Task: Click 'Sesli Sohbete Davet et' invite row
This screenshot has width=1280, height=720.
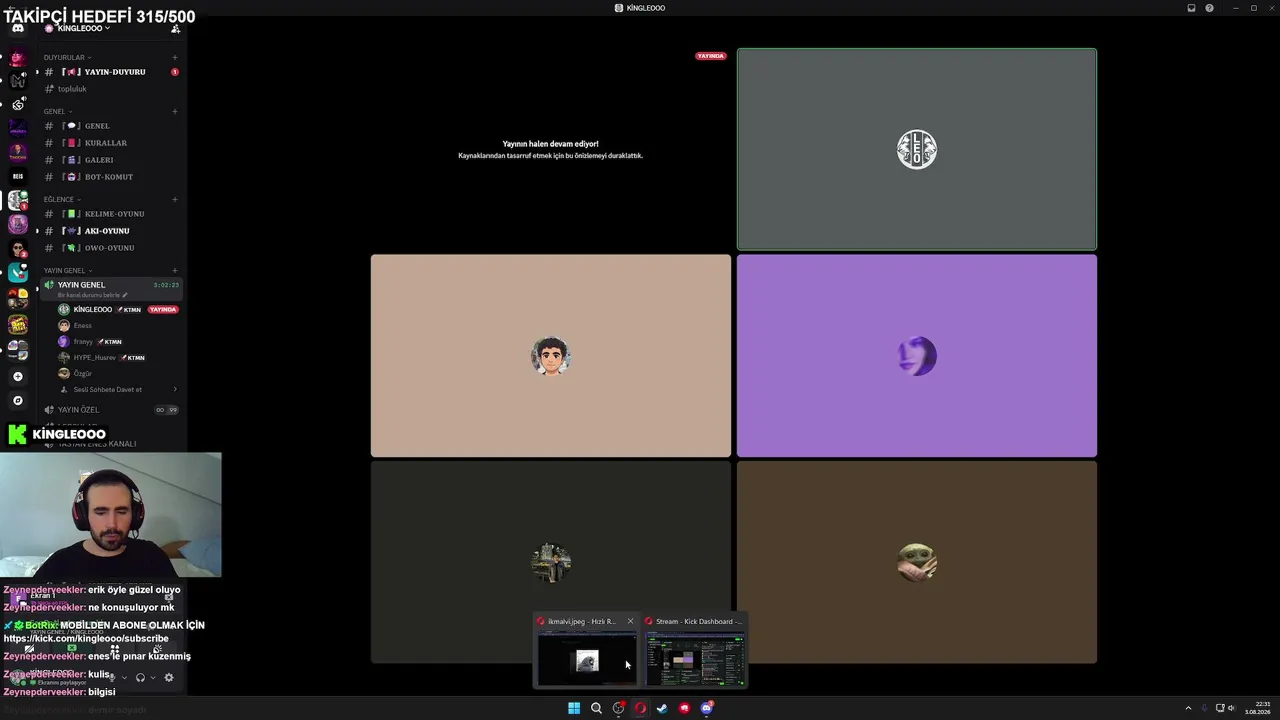Action: click(118, 390)
